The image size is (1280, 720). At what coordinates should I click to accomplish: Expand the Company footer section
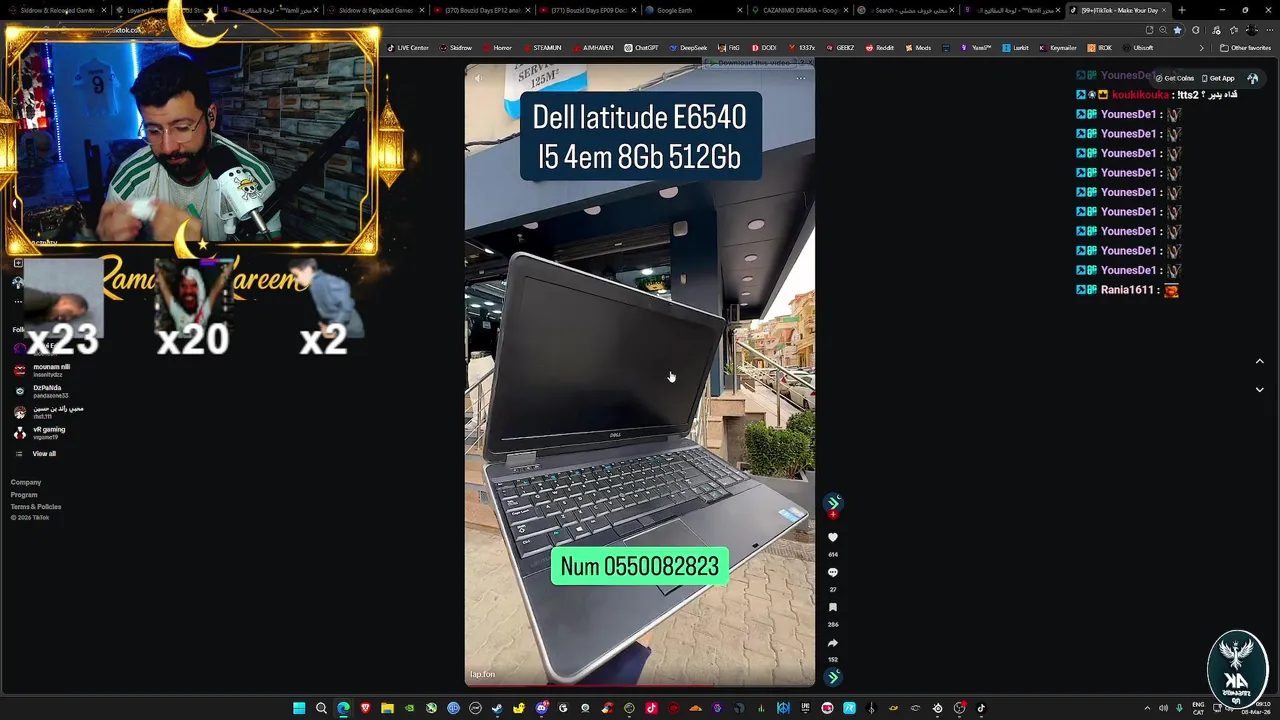(26, 482)
